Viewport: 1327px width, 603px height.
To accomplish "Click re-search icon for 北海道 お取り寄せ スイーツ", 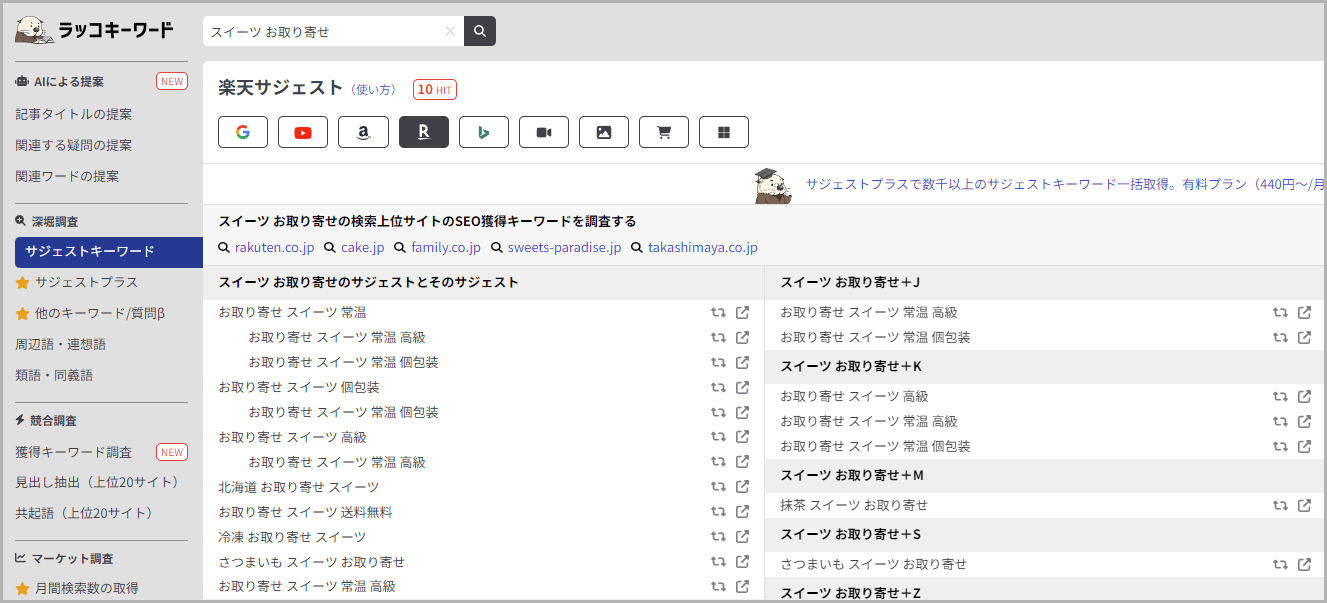I will (x=718, y=487).
